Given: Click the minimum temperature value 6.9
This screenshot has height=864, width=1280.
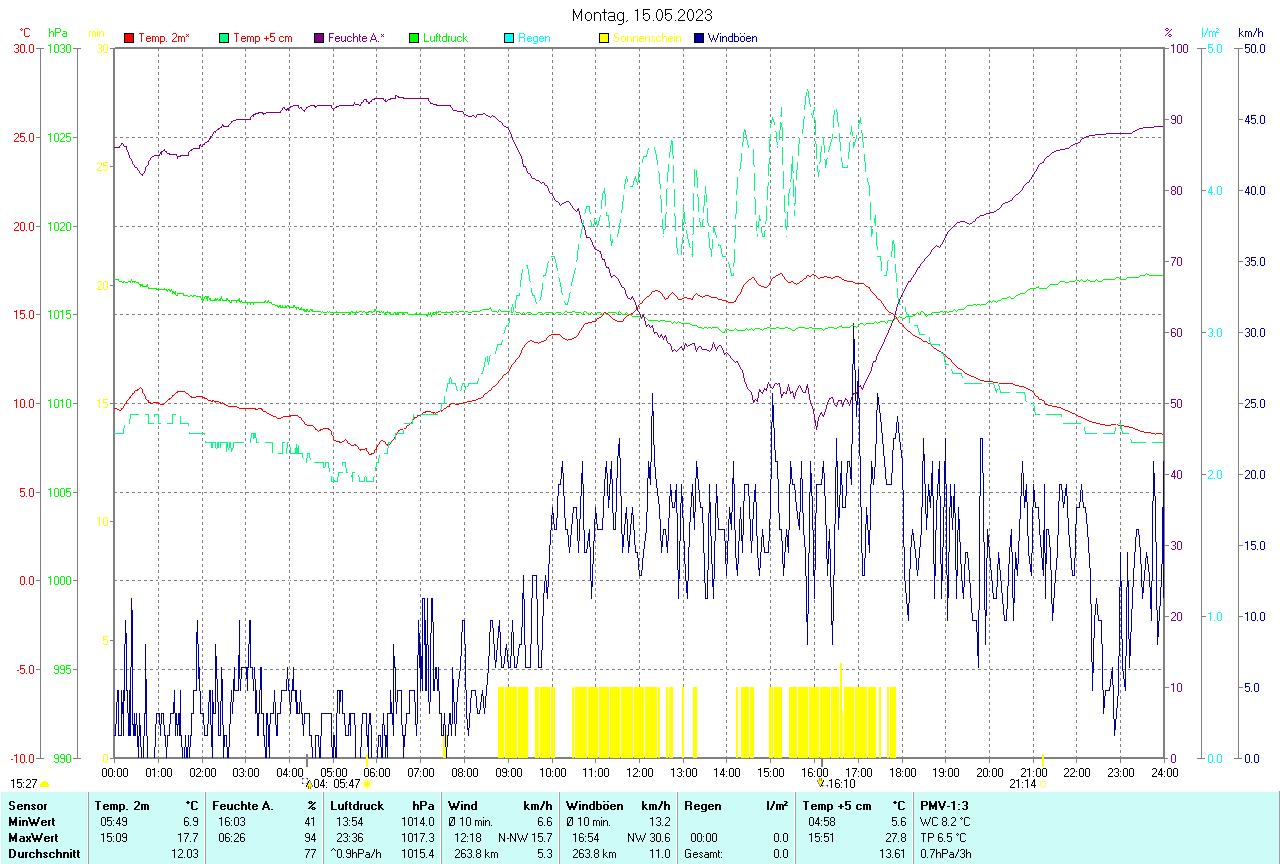Looking at the screenshot, I should click(x=190, y=821).
